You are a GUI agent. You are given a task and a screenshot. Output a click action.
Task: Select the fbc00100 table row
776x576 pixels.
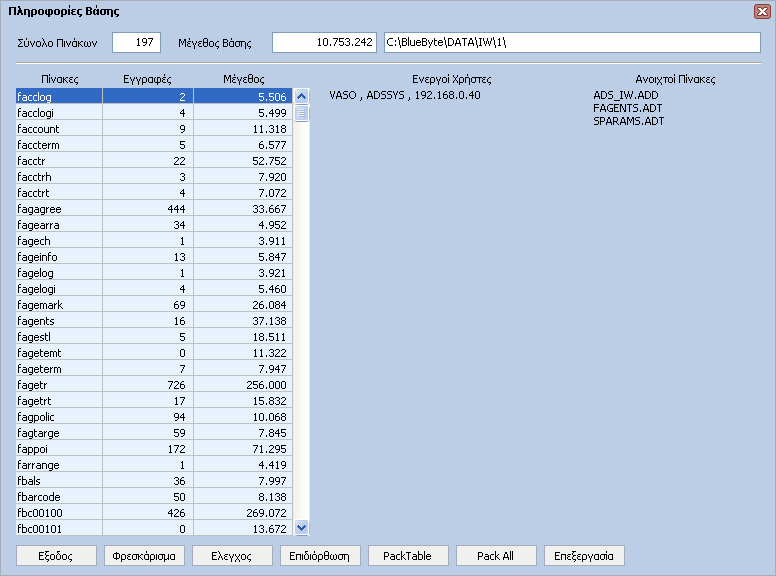pos(154,513)
